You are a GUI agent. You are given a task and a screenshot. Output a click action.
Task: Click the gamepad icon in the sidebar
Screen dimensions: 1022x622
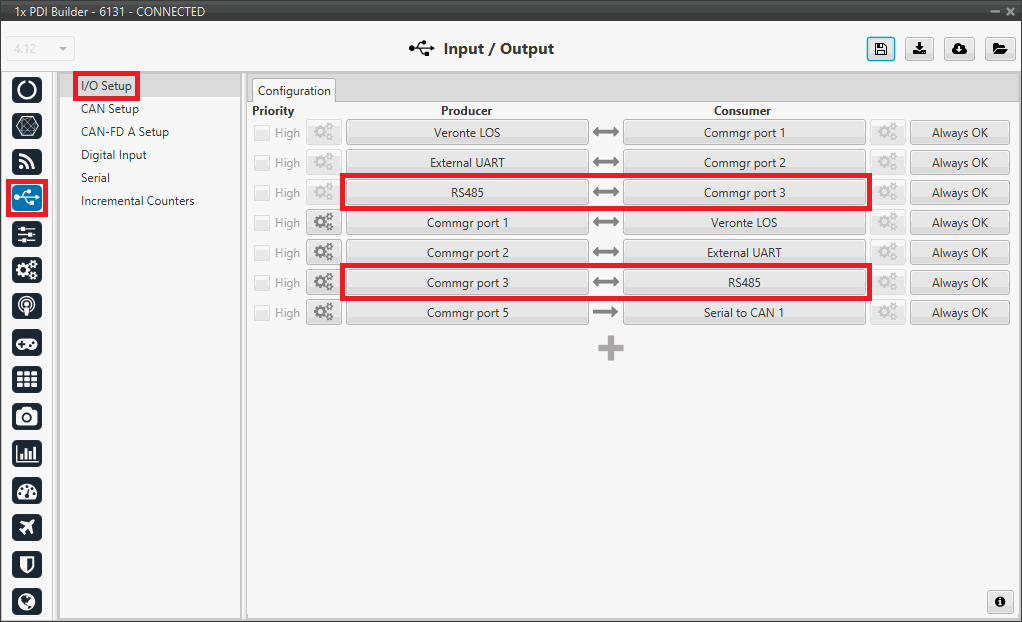[27, 343]
